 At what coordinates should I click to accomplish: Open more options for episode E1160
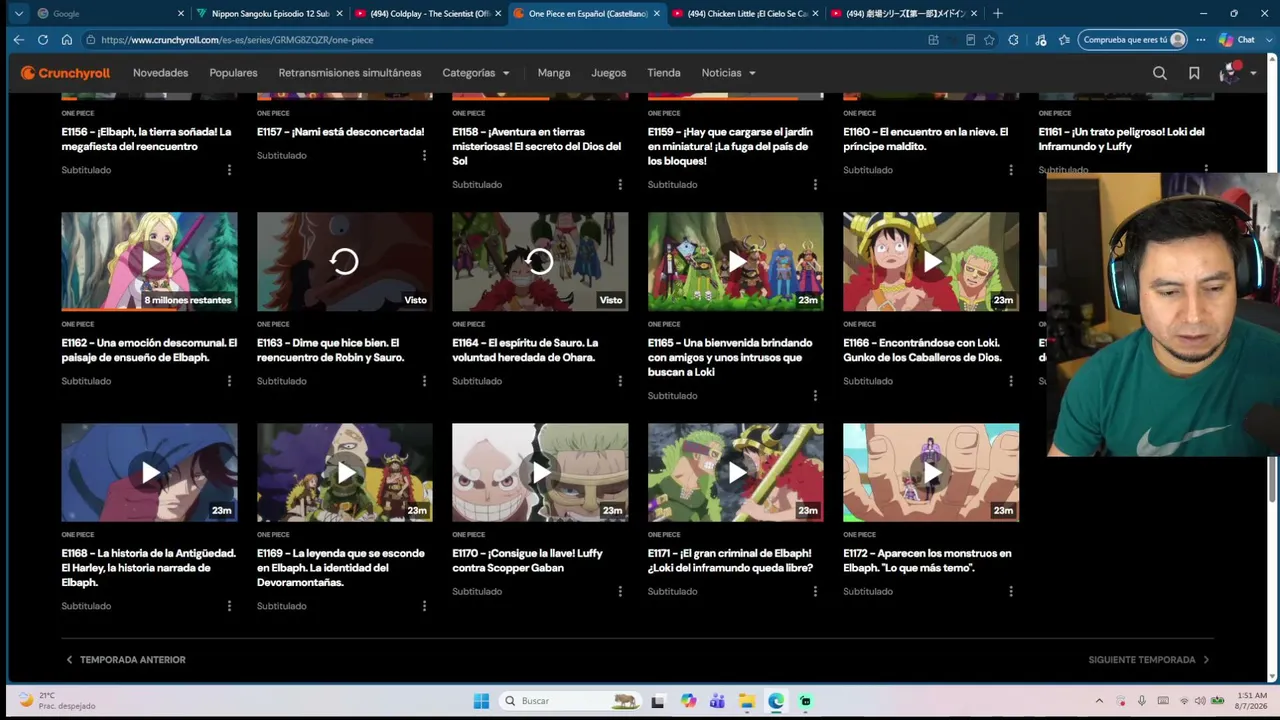pyautogui.click(x=1011, y=170)
